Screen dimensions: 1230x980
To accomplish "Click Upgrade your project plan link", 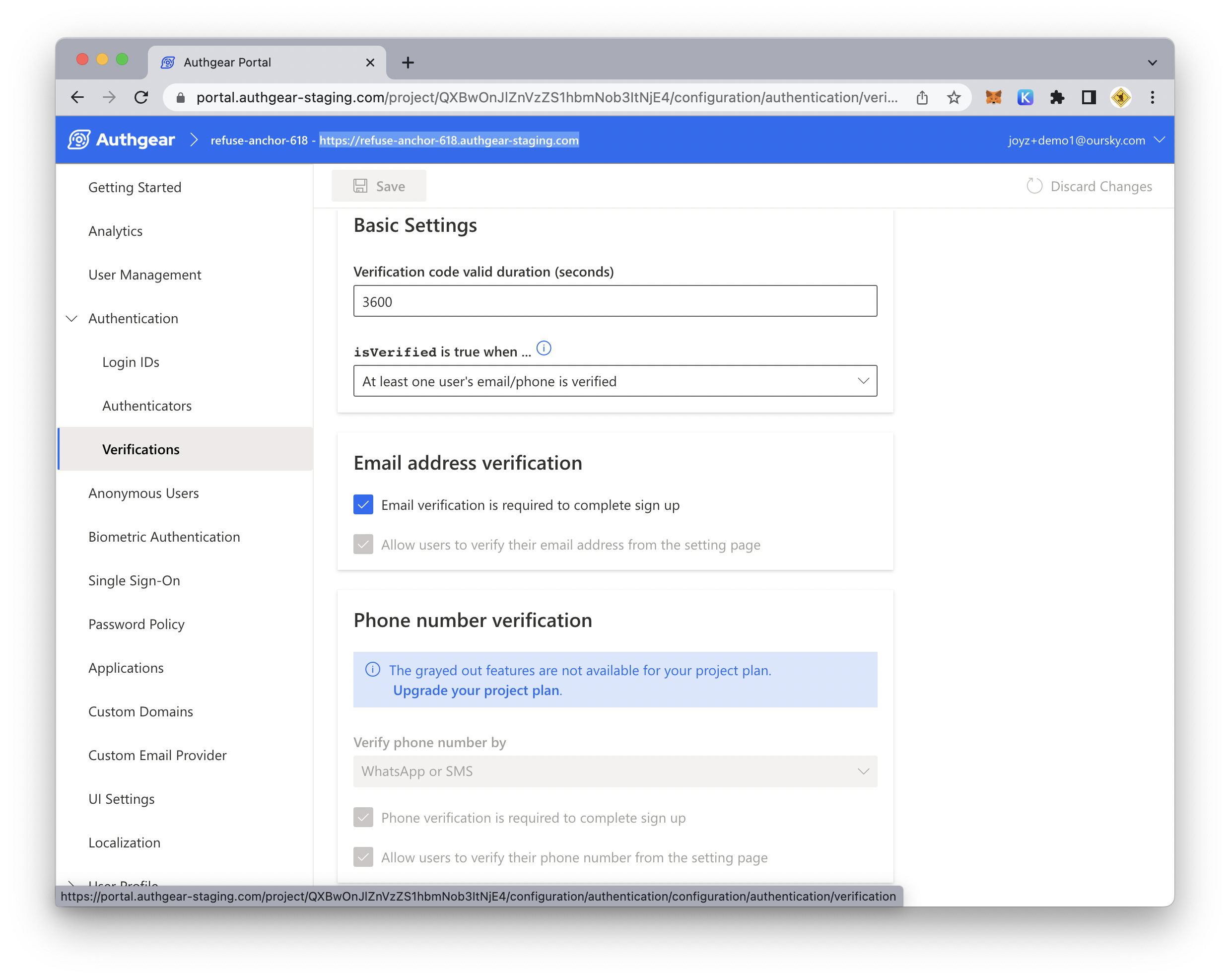I will point(477,690).
